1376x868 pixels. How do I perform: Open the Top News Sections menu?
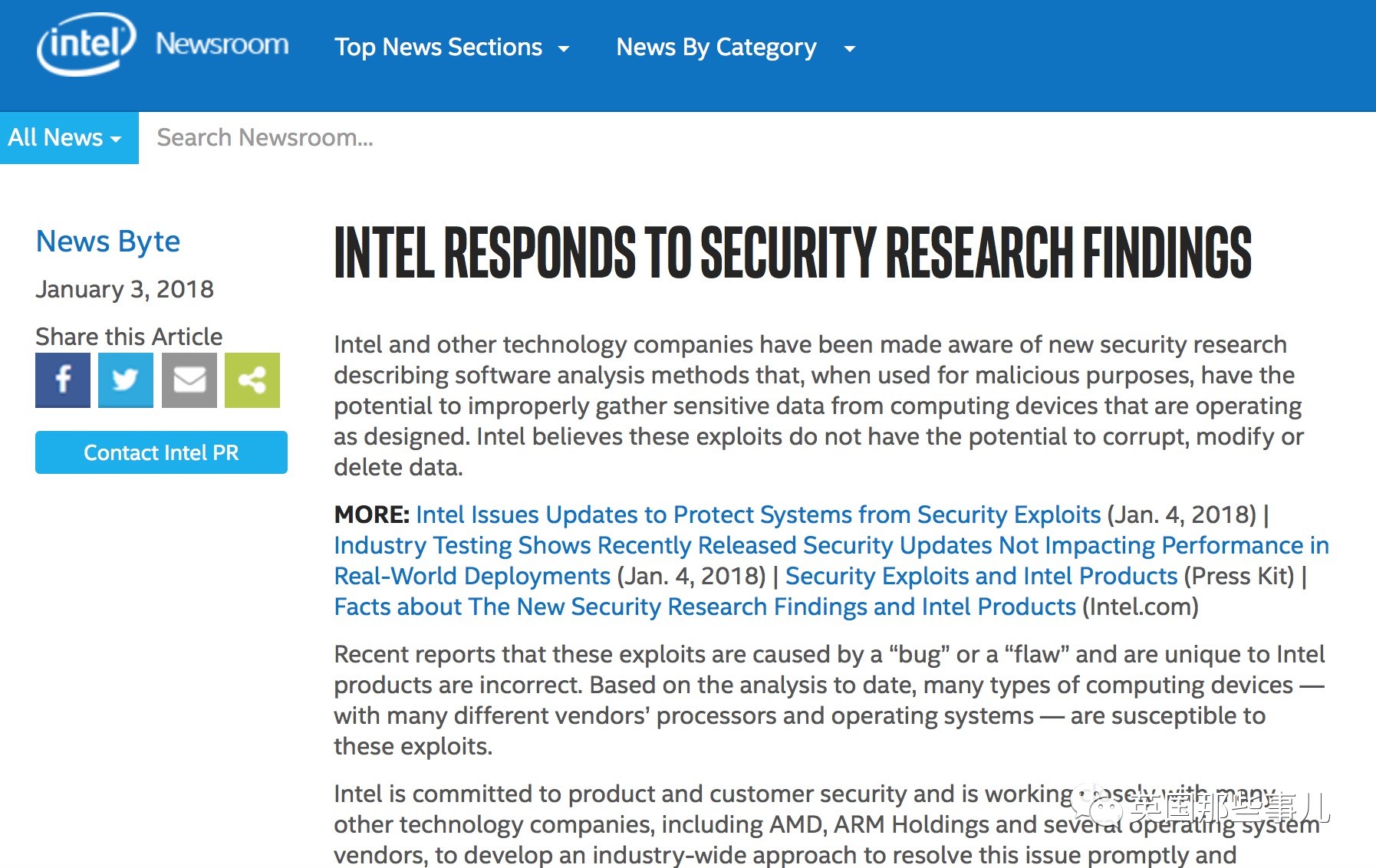(x=438, y=48)
